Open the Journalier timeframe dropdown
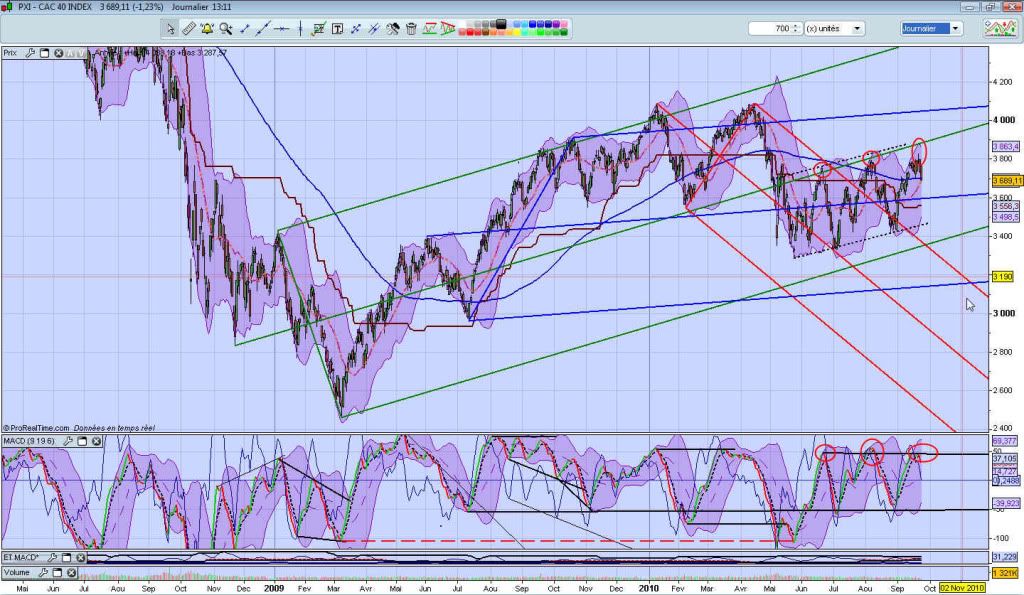 coord(955,28)
